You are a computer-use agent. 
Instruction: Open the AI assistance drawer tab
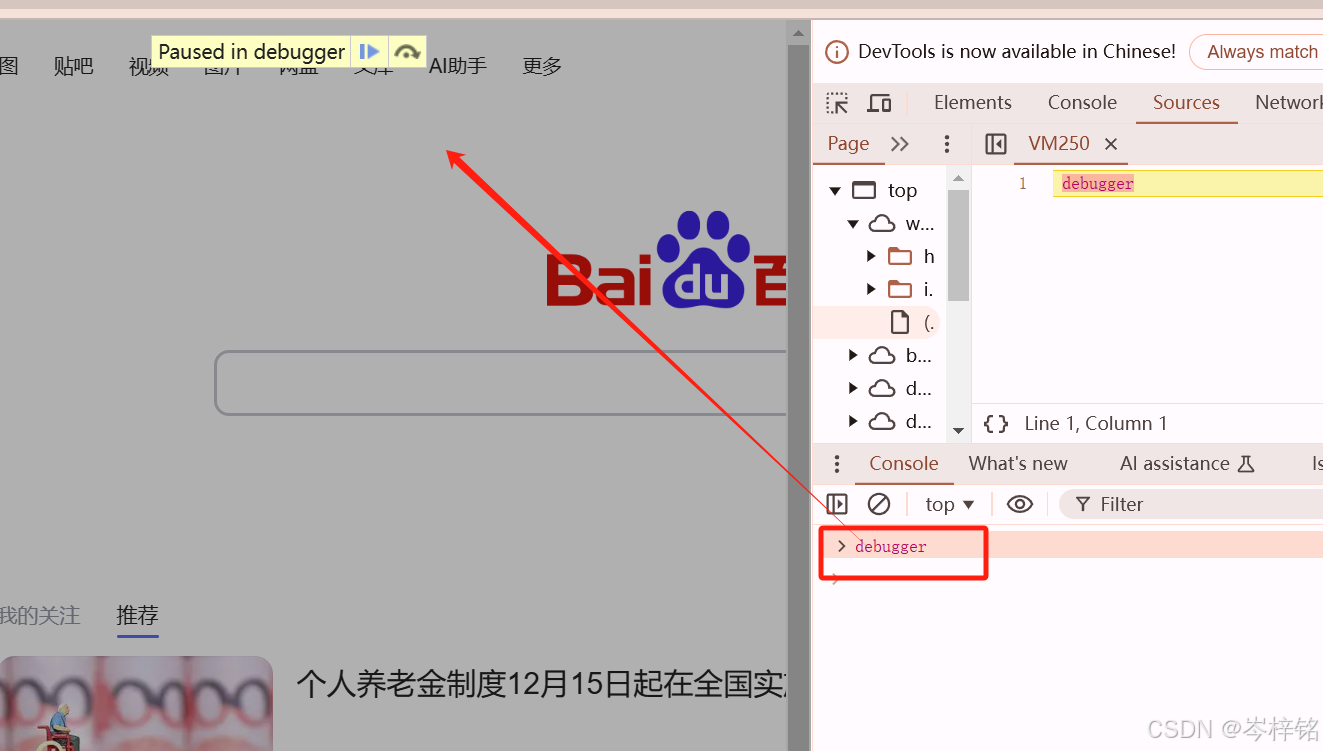point(1187,463)
